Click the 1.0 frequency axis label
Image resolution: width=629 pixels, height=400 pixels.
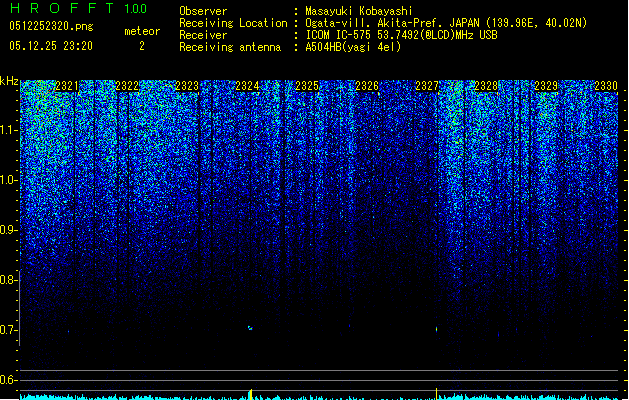pyautogui.click(x=8, y=180)
